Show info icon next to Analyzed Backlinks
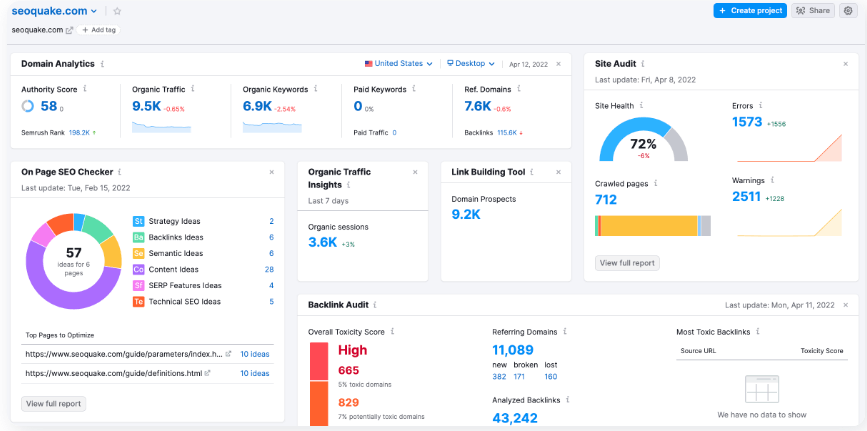This screenshot has width=867, height=431. 568,399
